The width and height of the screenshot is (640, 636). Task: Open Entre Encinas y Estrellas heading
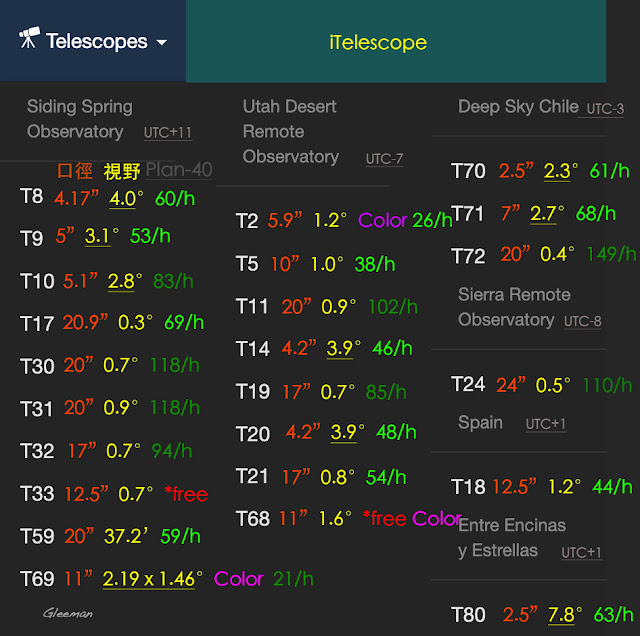pyautogui.click(x=512, y=538)
